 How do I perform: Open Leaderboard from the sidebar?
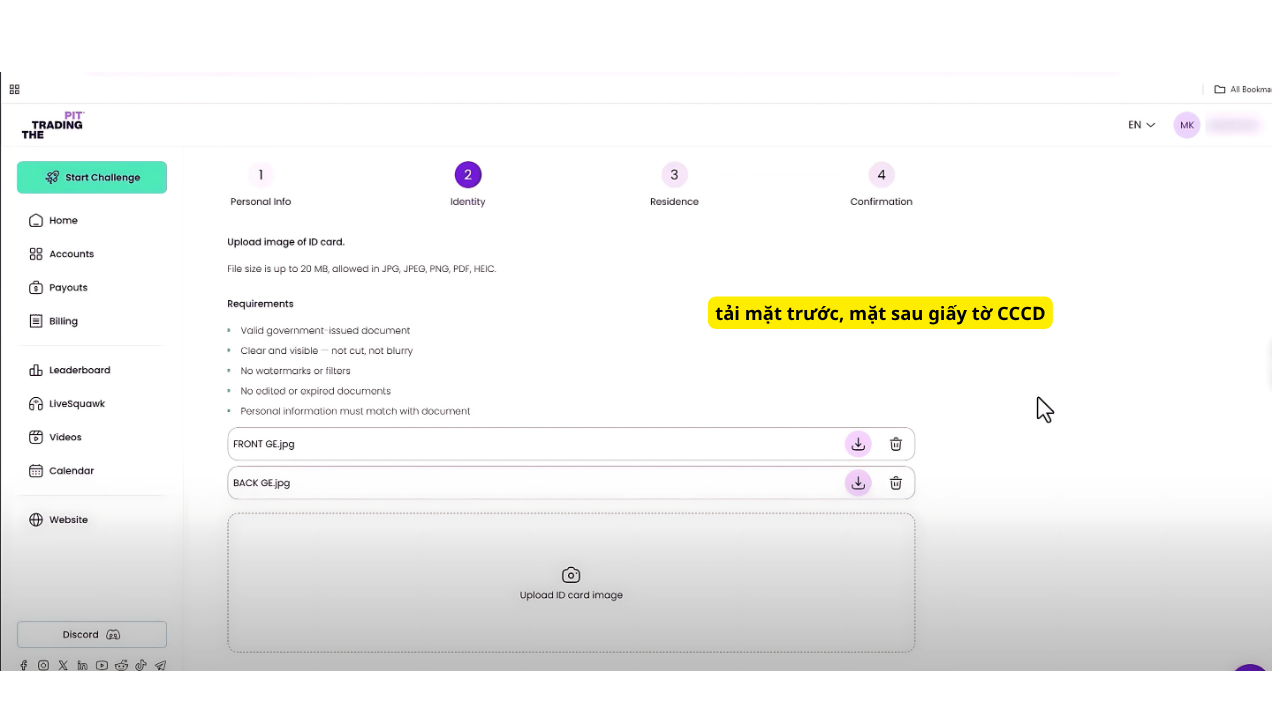79,370
